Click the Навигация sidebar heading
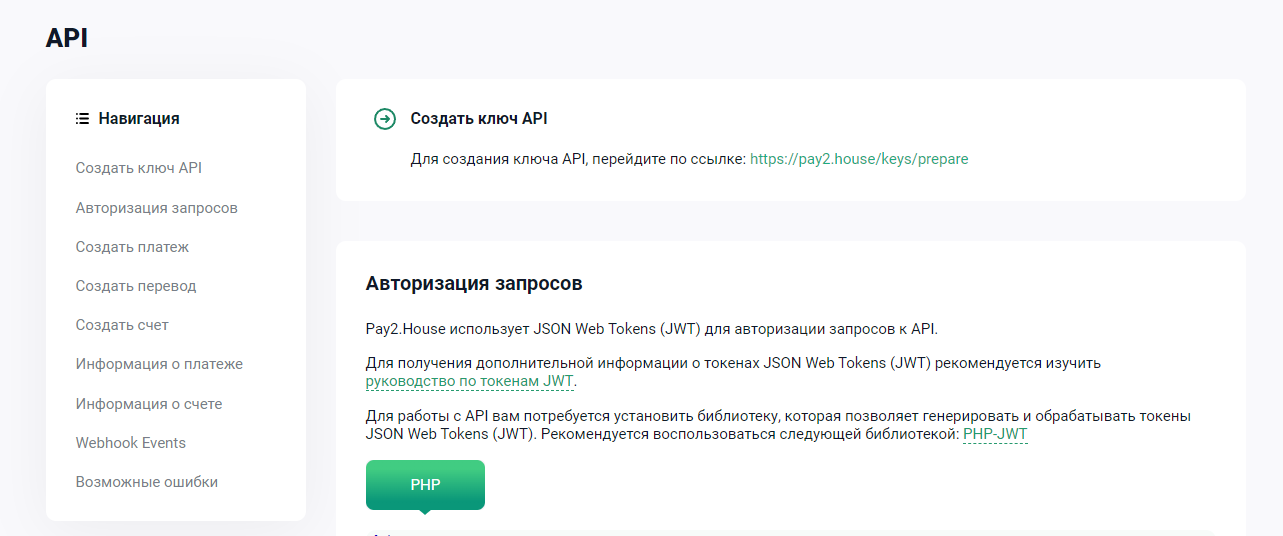This screenshot has width=1283, height=536. [x=139, y=118]
